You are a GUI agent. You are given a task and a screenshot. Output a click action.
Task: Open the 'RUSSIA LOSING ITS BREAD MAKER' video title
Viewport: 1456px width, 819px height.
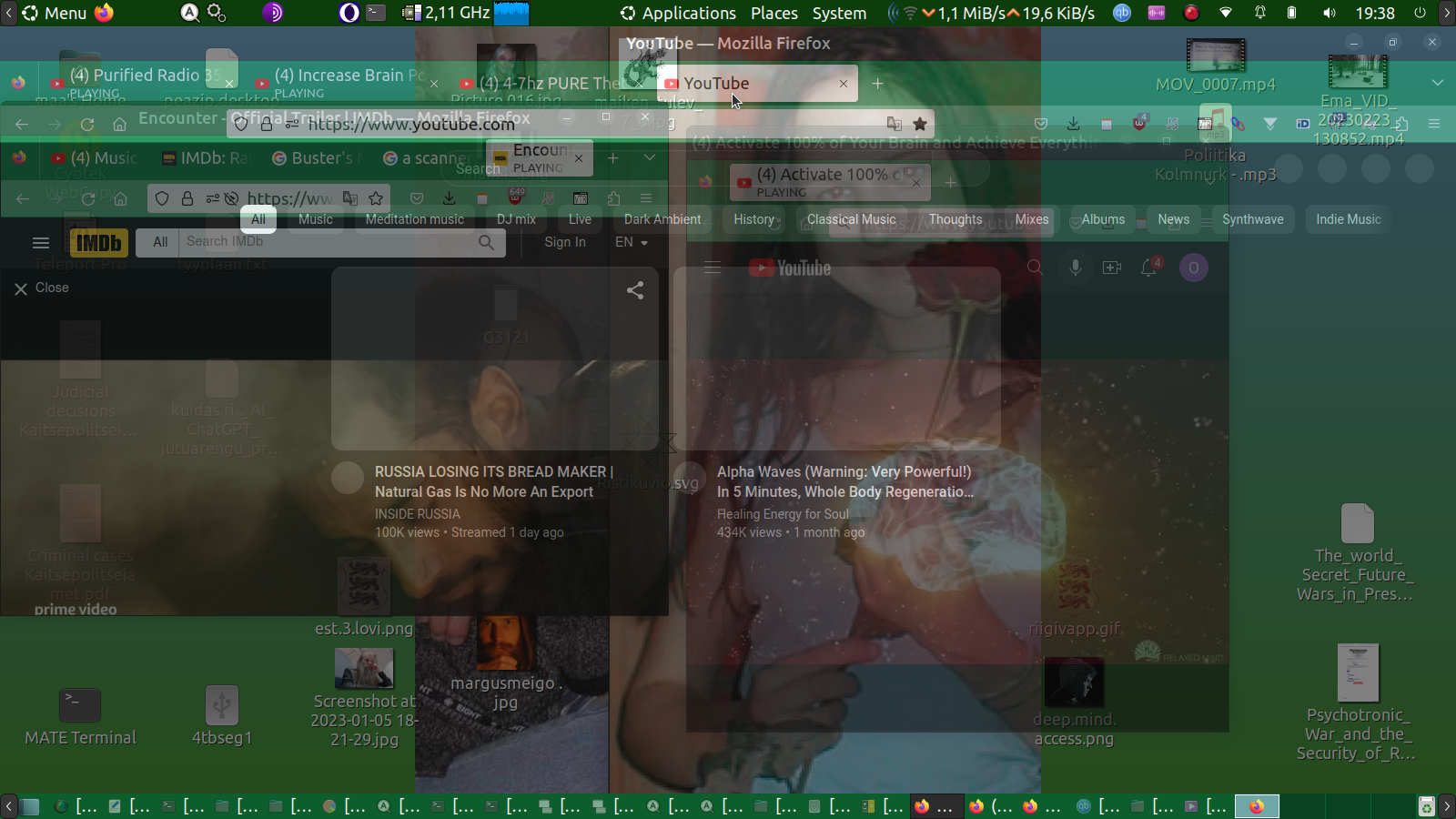494,481
